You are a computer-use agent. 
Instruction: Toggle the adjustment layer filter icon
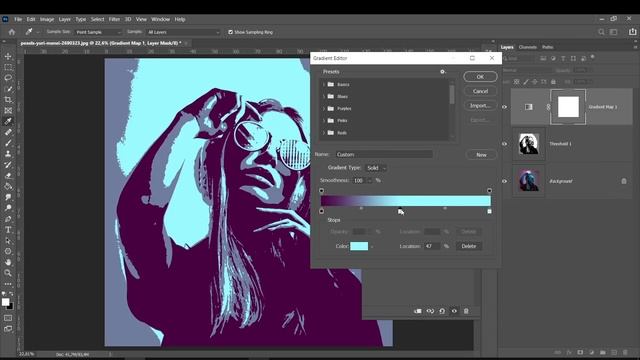click(553, 58)
